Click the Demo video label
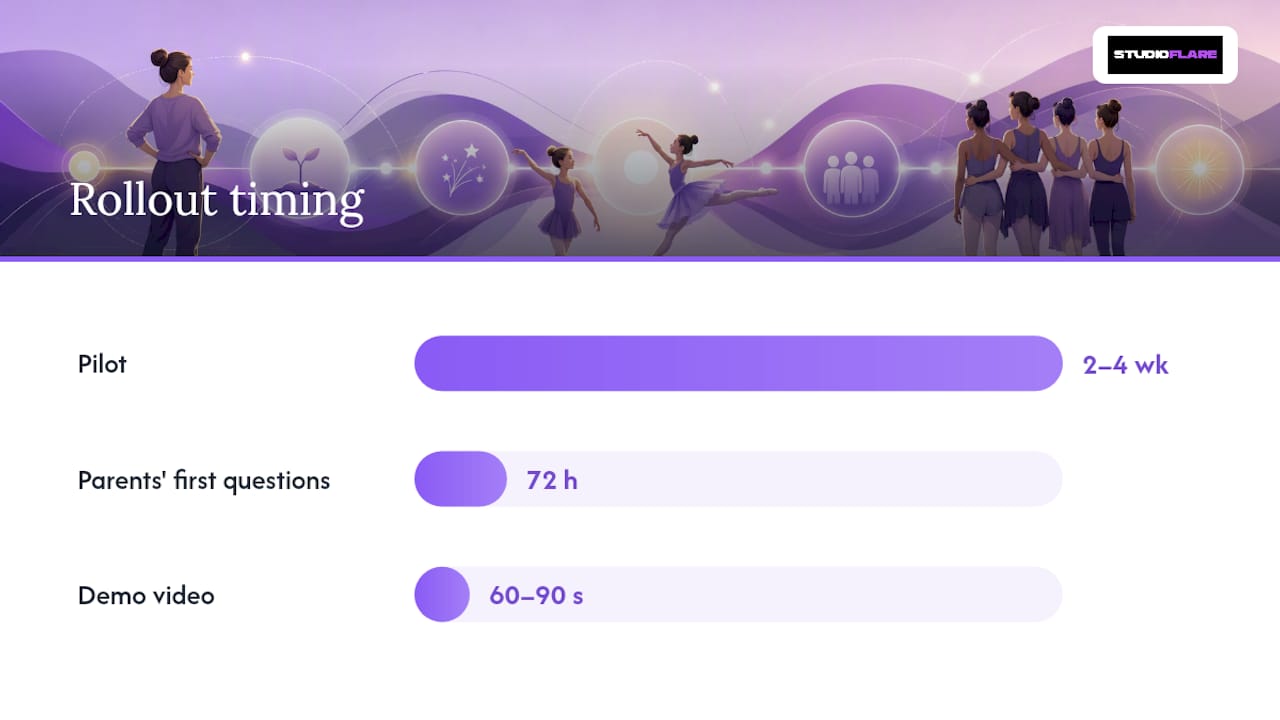 click(146, 596)
